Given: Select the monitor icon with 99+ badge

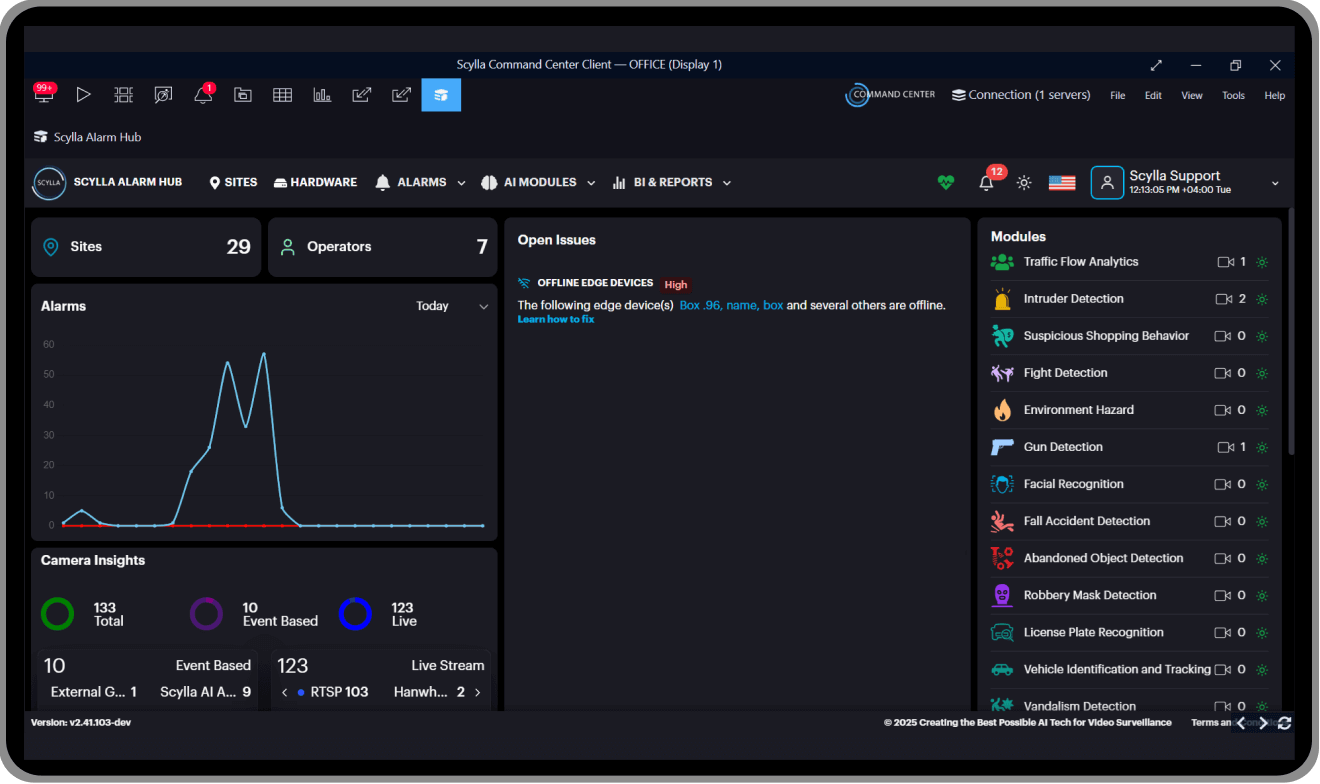Looking at the screenshot, I should click(x=44, y=96).
